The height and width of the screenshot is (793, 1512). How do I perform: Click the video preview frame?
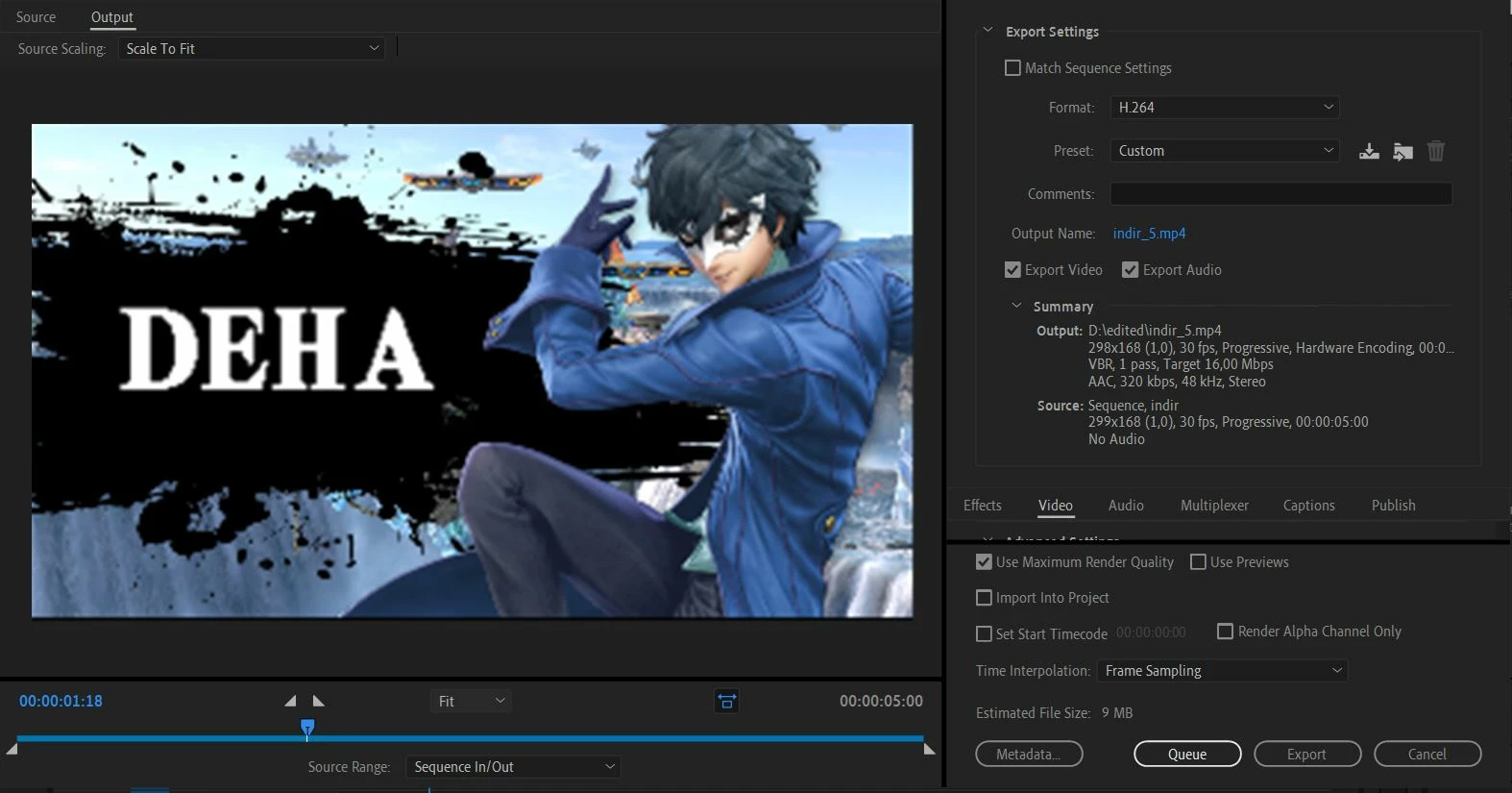click(472, 371)
